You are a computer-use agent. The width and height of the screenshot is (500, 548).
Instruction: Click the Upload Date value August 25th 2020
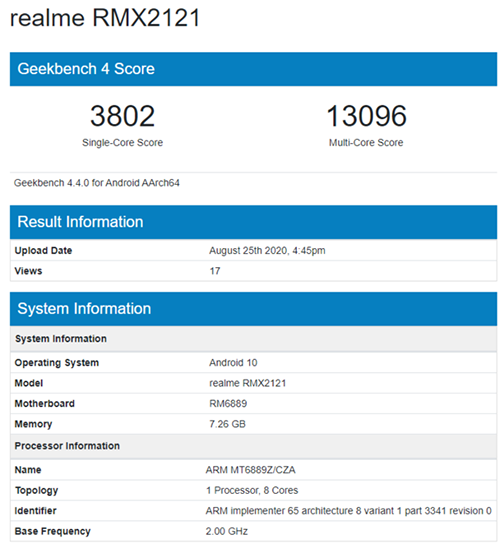click(267, 251)
